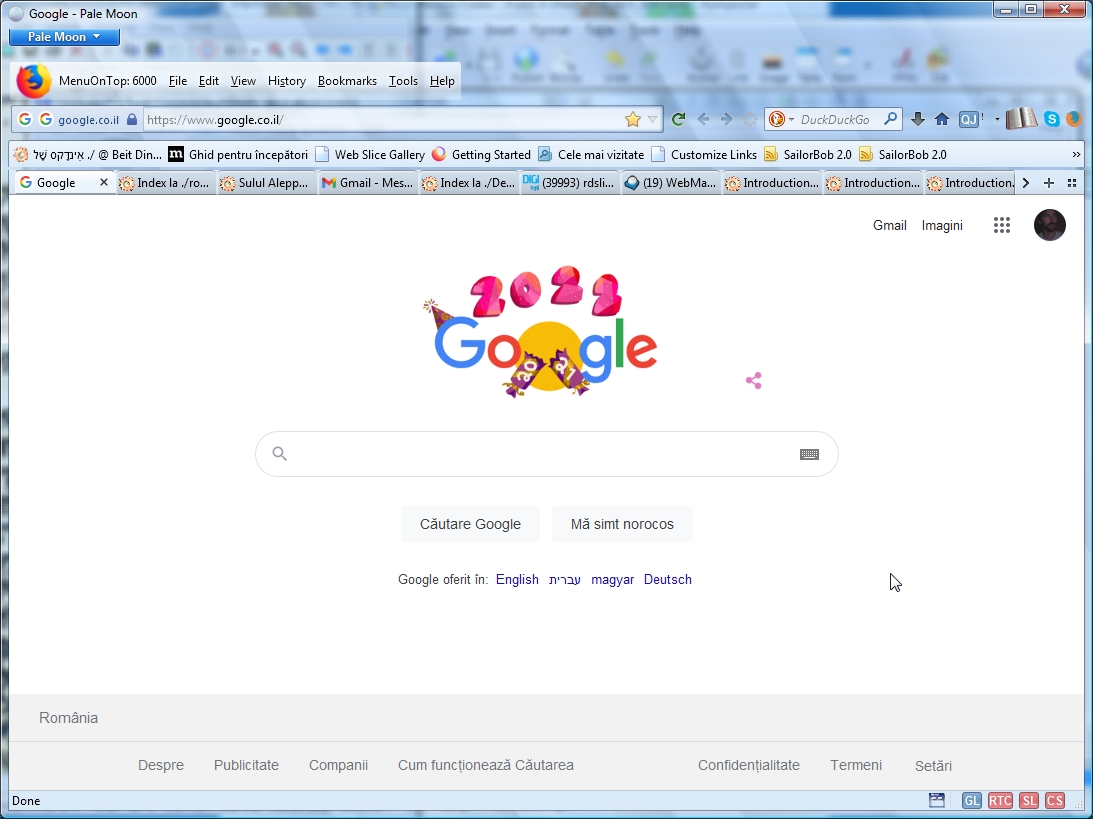Screen dimensions: 1093x819
Task: Open the Web Slice Gallery bookmark
Action: pos(369,155)
